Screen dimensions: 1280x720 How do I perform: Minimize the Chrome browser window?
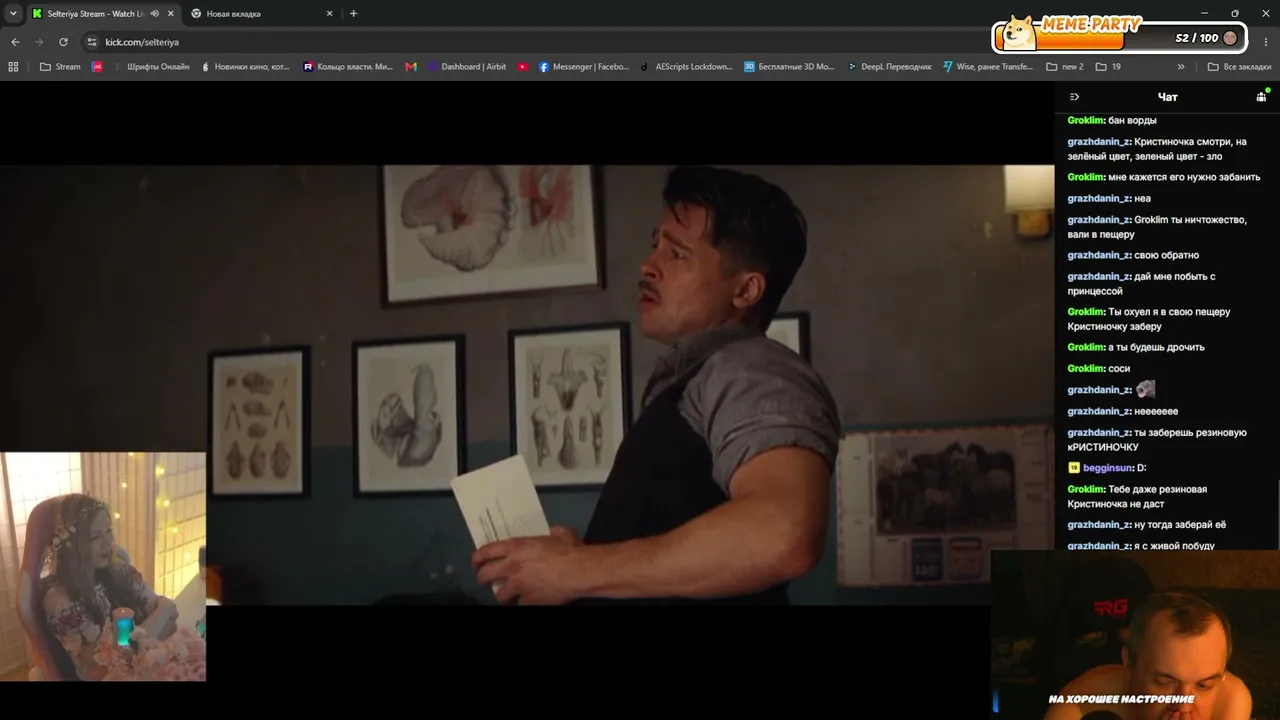coord(1203,14)
